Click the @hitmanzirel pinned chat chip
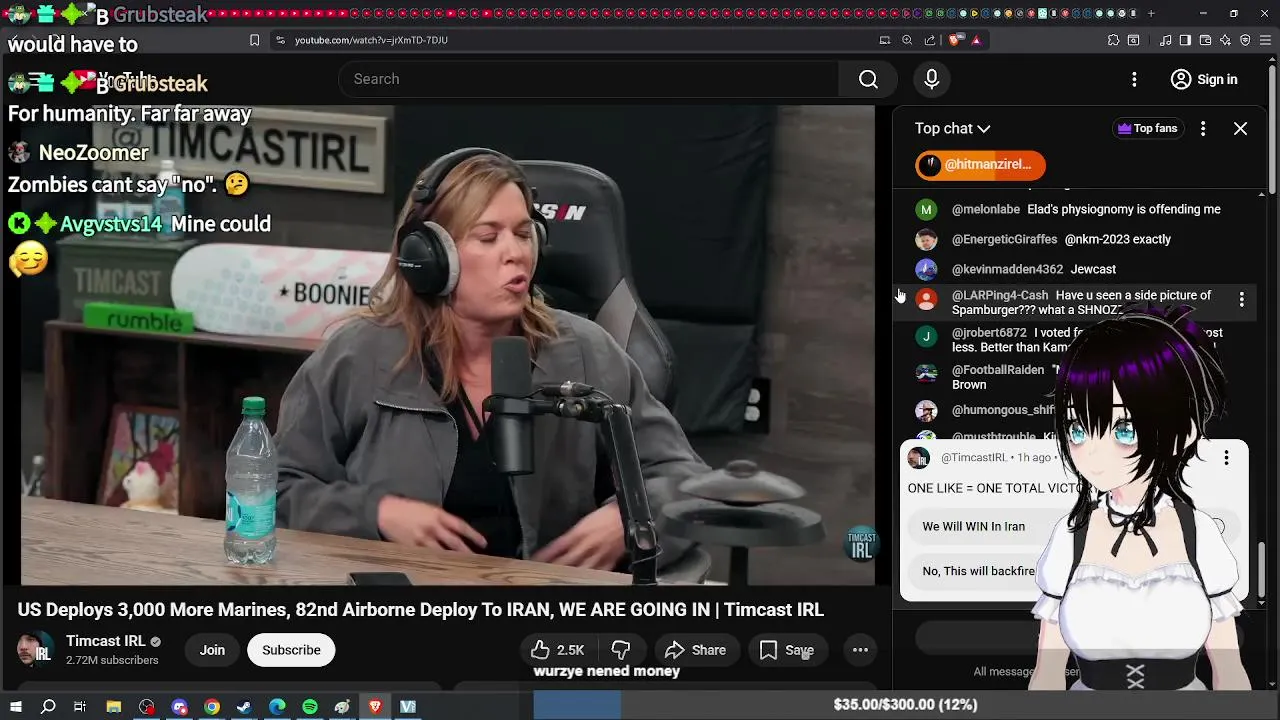The height and width of the screenshot is (720, 1280). click(x=980, y=165)
